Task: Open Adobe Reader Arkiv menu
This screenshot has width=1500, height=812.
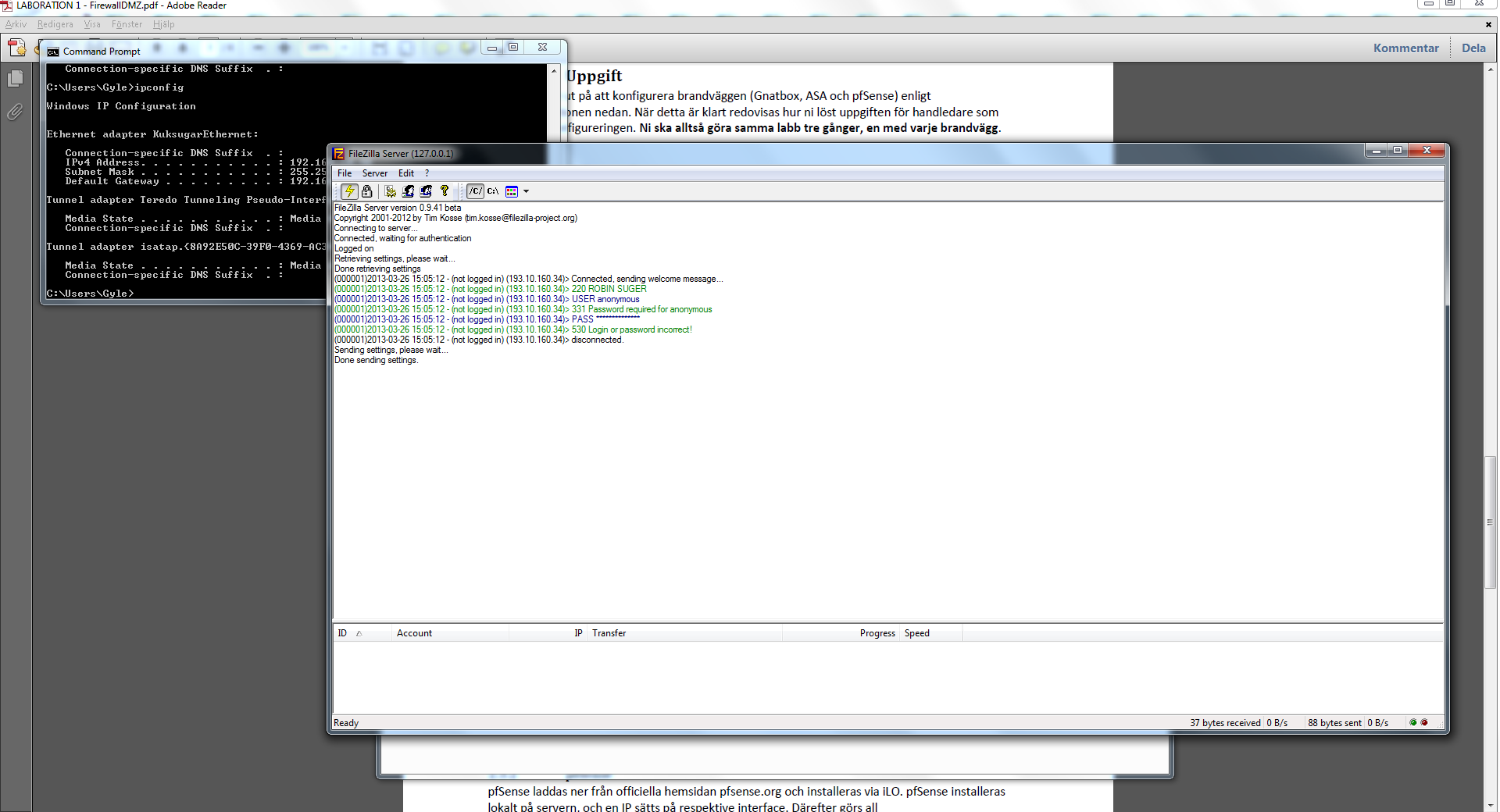Action: pyautogui.click(x=16, y=24)
